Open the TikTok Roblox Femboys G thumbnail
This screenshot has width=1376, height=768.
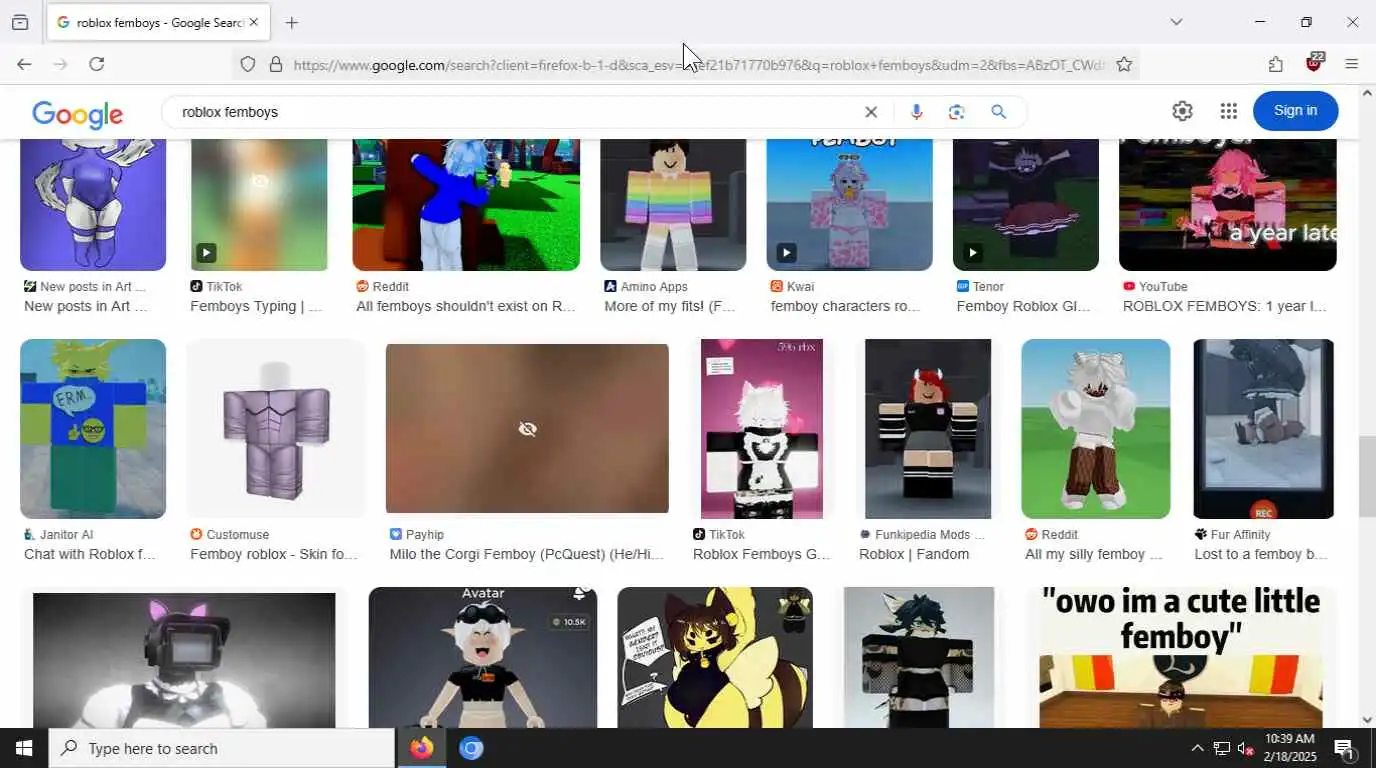pos(762,429)
